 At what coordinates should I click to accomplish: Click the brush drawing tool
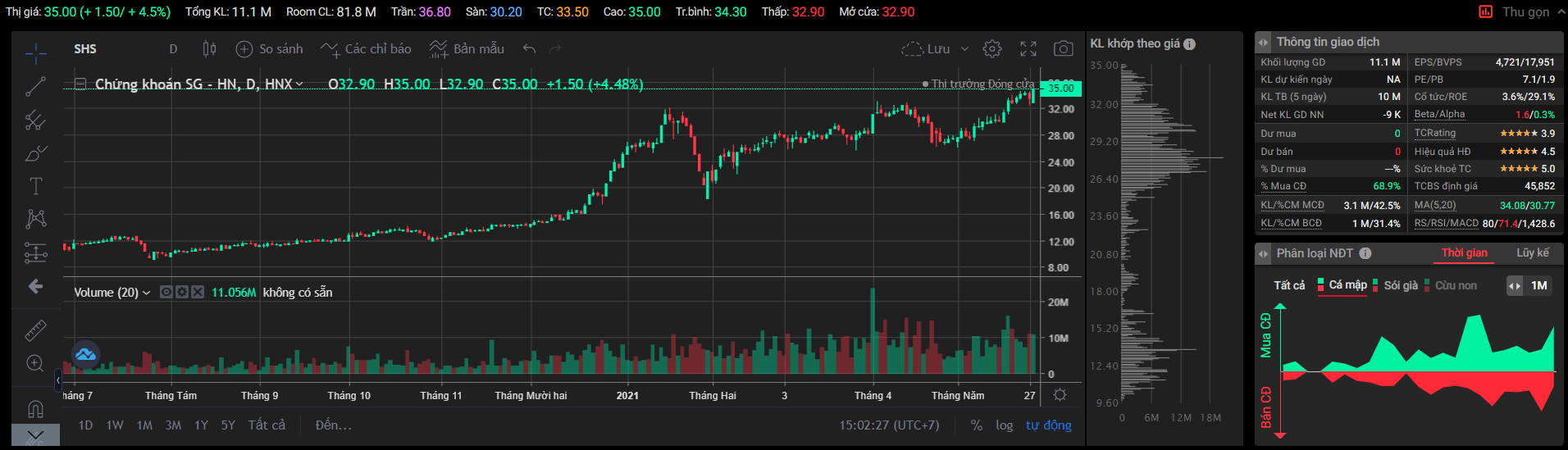[x=35, y=153]
